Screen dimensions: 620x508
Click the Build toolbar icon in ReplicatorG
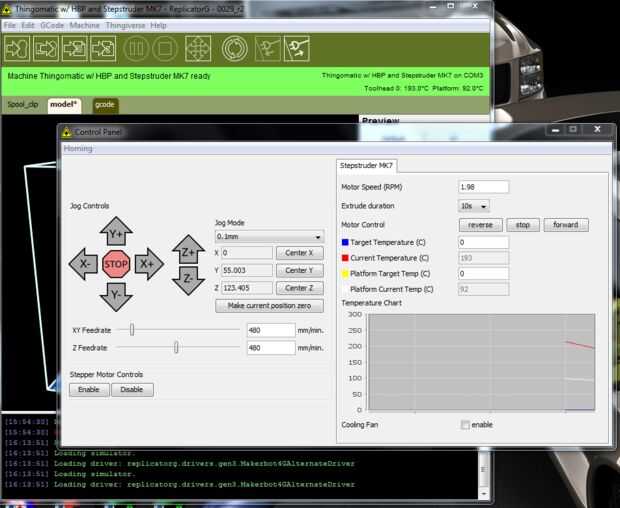[x=17, y=49]
